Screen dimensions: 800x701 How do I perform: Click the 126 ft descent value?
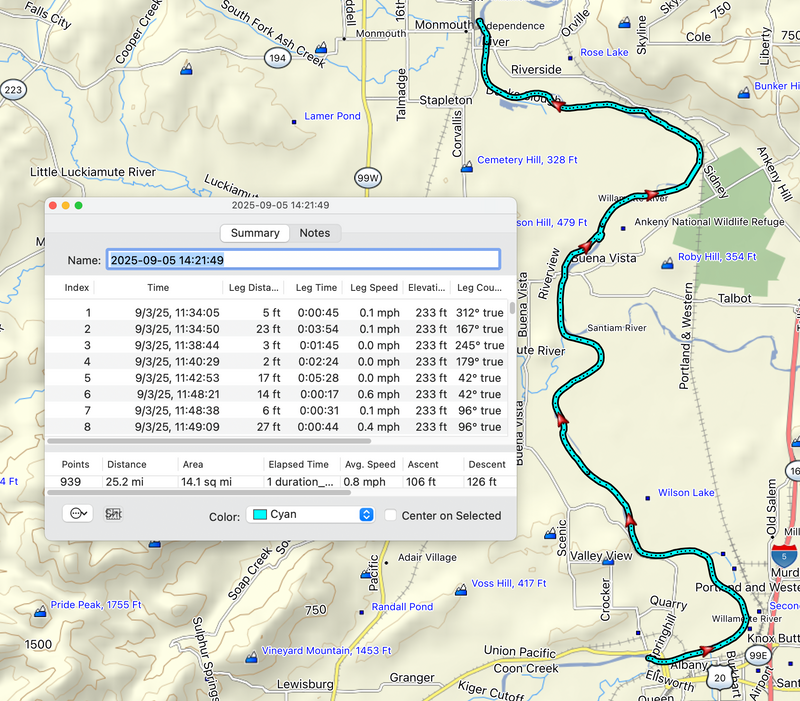coord(482,482)
